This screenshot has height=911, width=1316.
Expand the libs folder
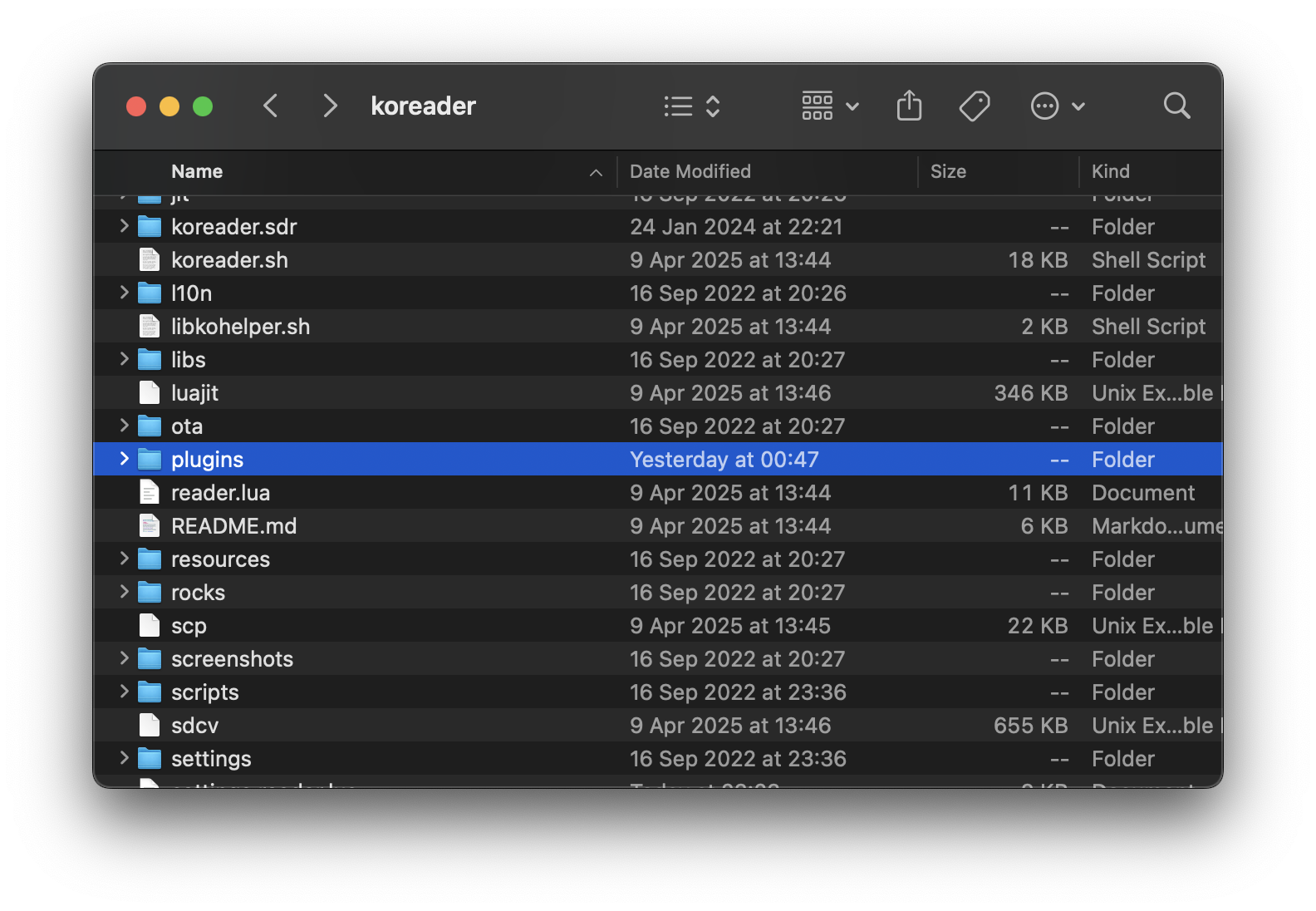(124, 358)
